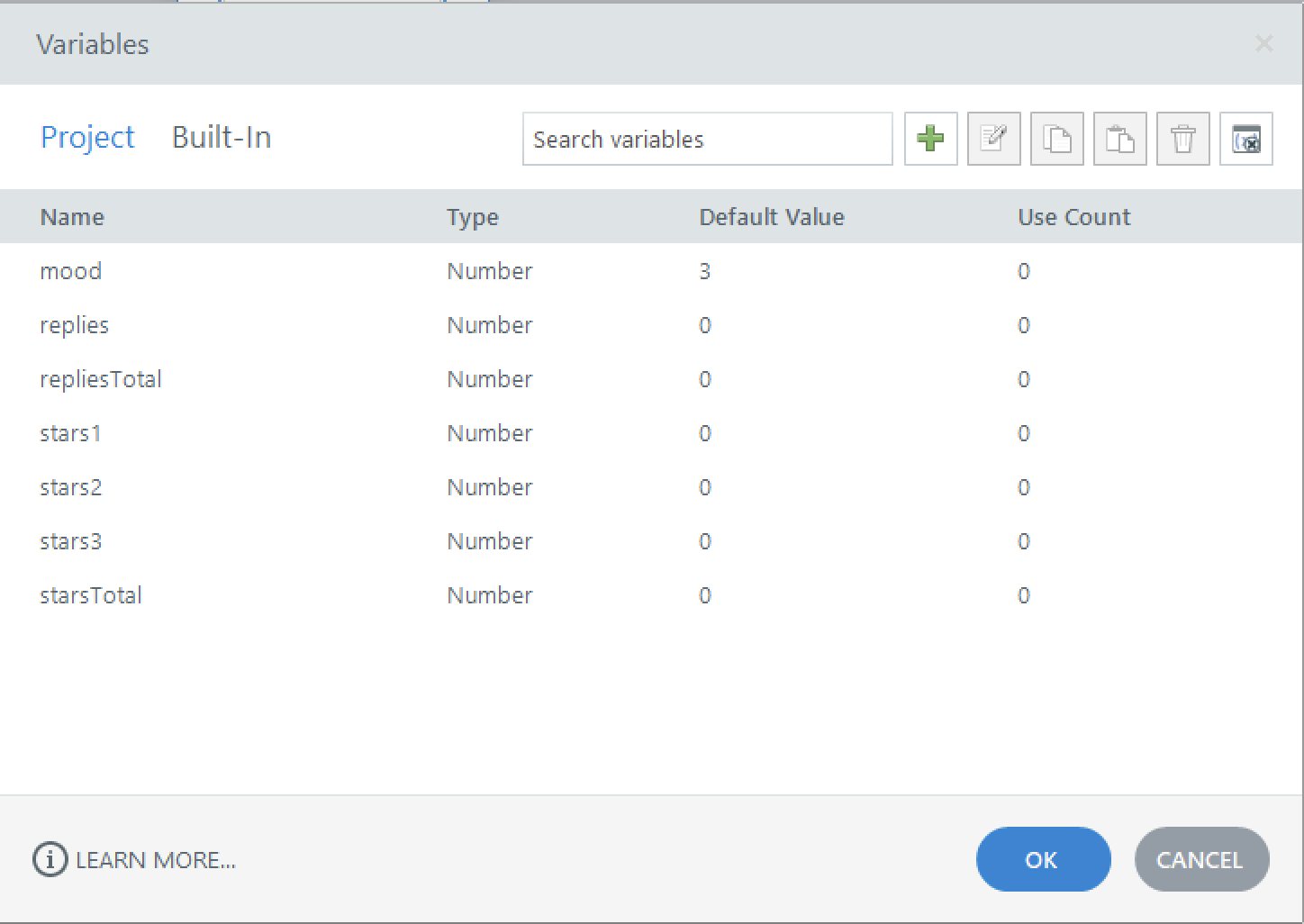Click the Number type of replies
The height and width of the screenshot is (924, 1304).
490,325
